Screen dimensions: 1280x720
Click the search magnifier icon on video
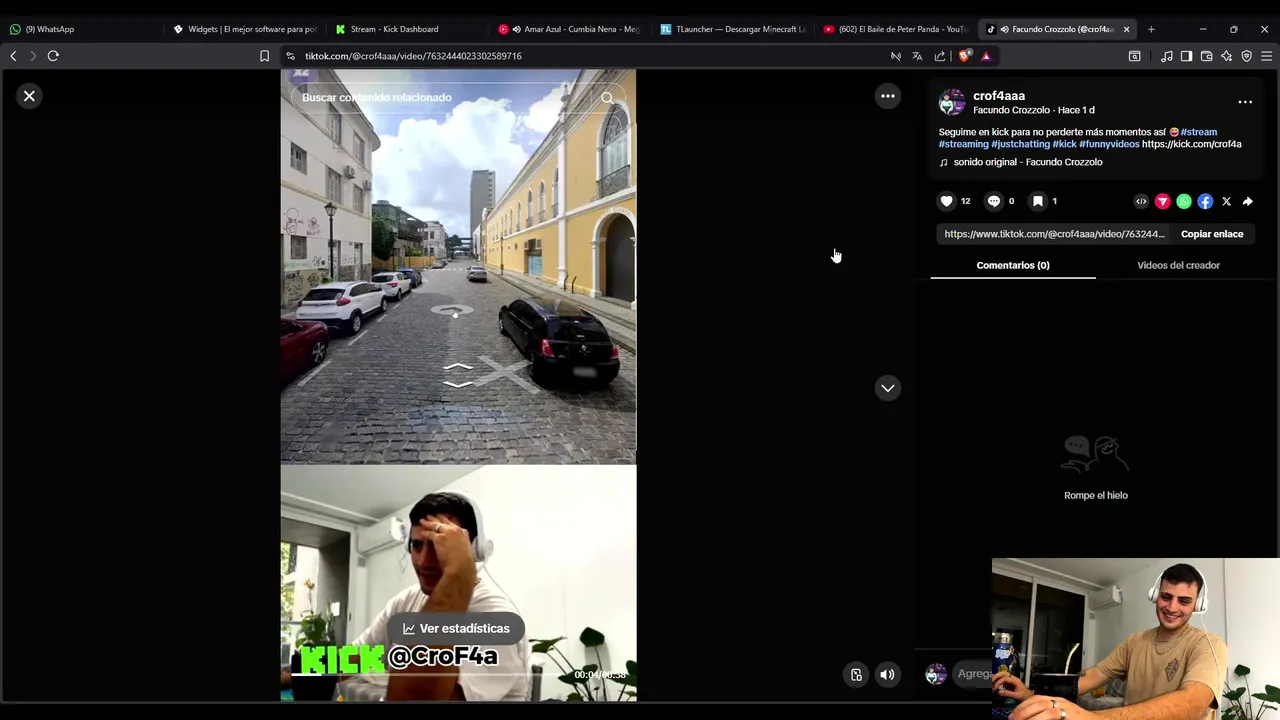pyautogui.click(x=607, y=97)
